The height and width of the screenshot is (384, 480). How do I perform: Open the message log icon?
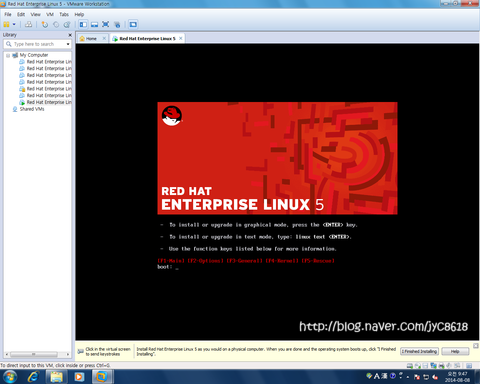(x=469, y=366)
